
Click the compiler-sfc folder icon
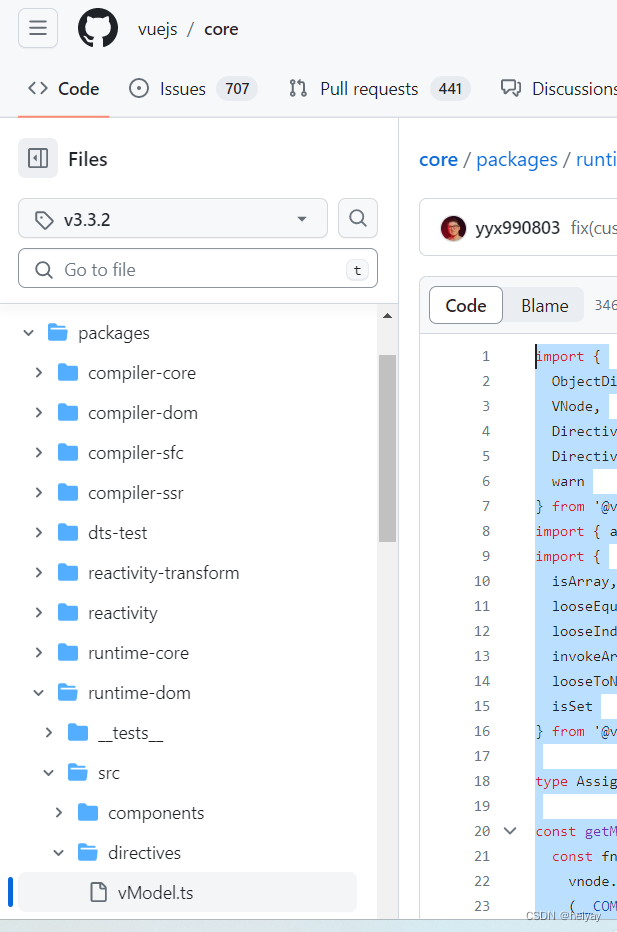(68, 452)
